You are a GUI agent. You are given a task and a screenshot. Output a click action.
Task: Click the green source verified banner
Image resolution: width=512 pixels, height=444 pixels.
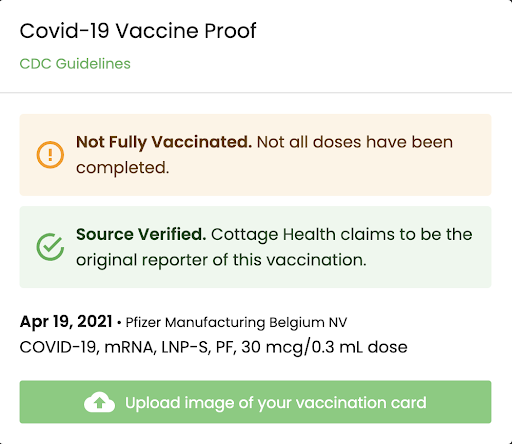pos(255,247)
